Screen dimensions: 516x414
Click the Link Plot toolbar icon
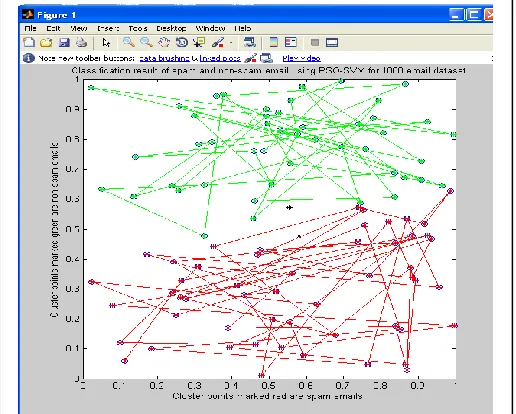point(250,42)
